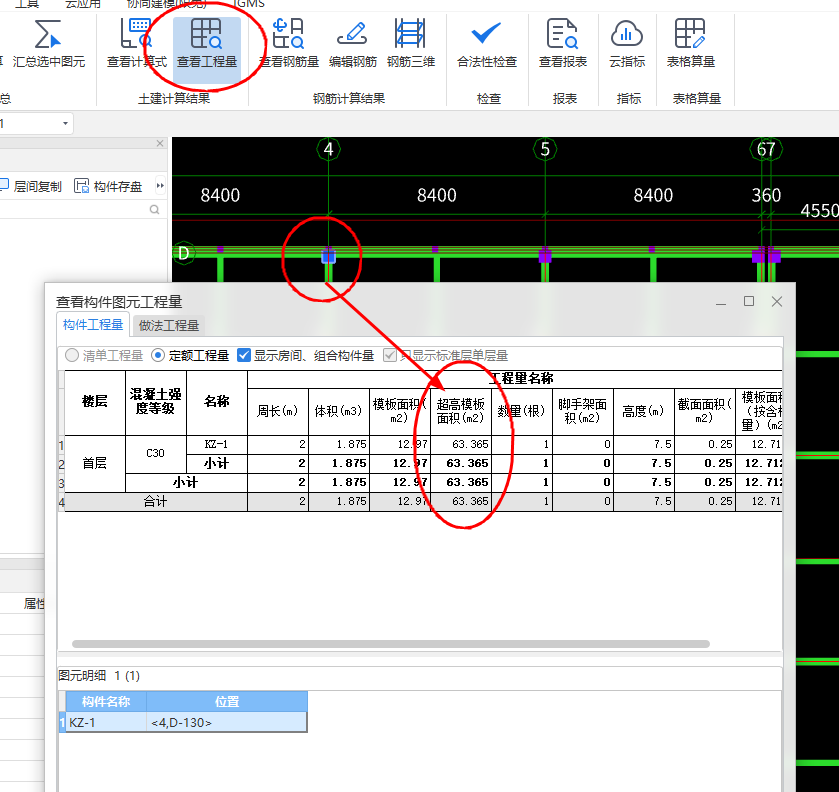Click search magnifier in left panel
This screenshot has width=839, height=792.
(x=154, y=210)
